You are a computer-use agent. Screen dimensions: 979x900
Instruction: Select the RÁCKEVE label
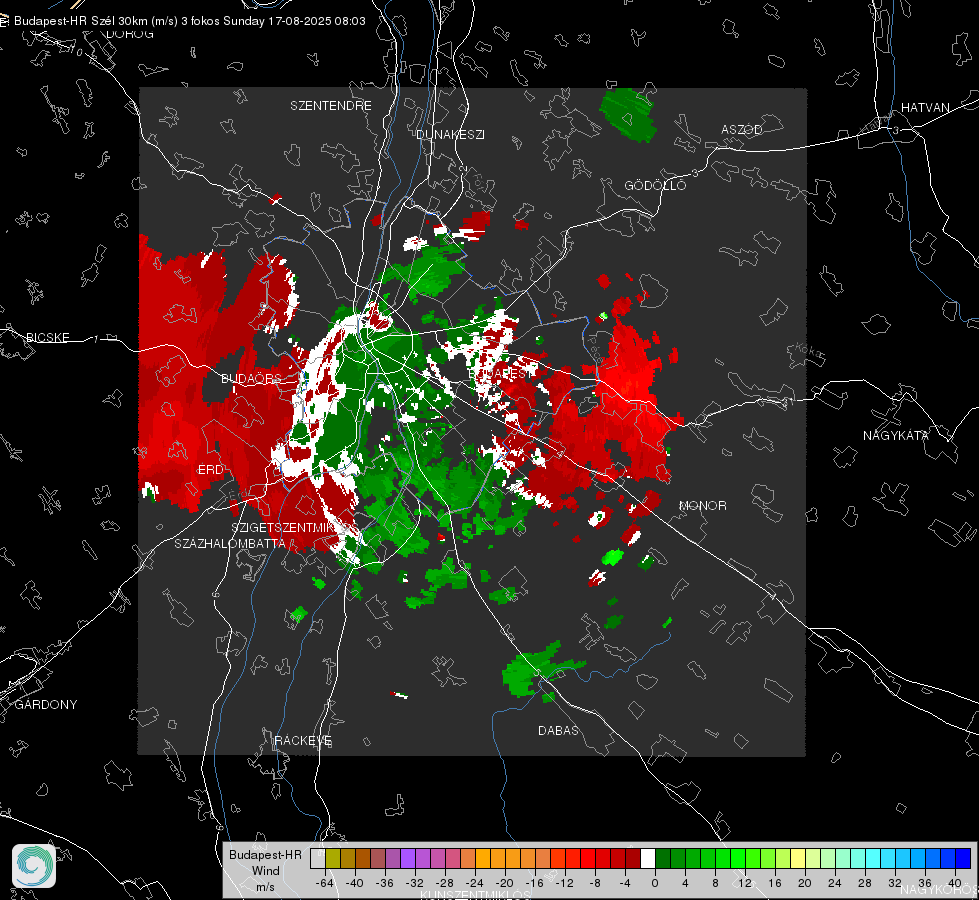(x=303, y=740)
